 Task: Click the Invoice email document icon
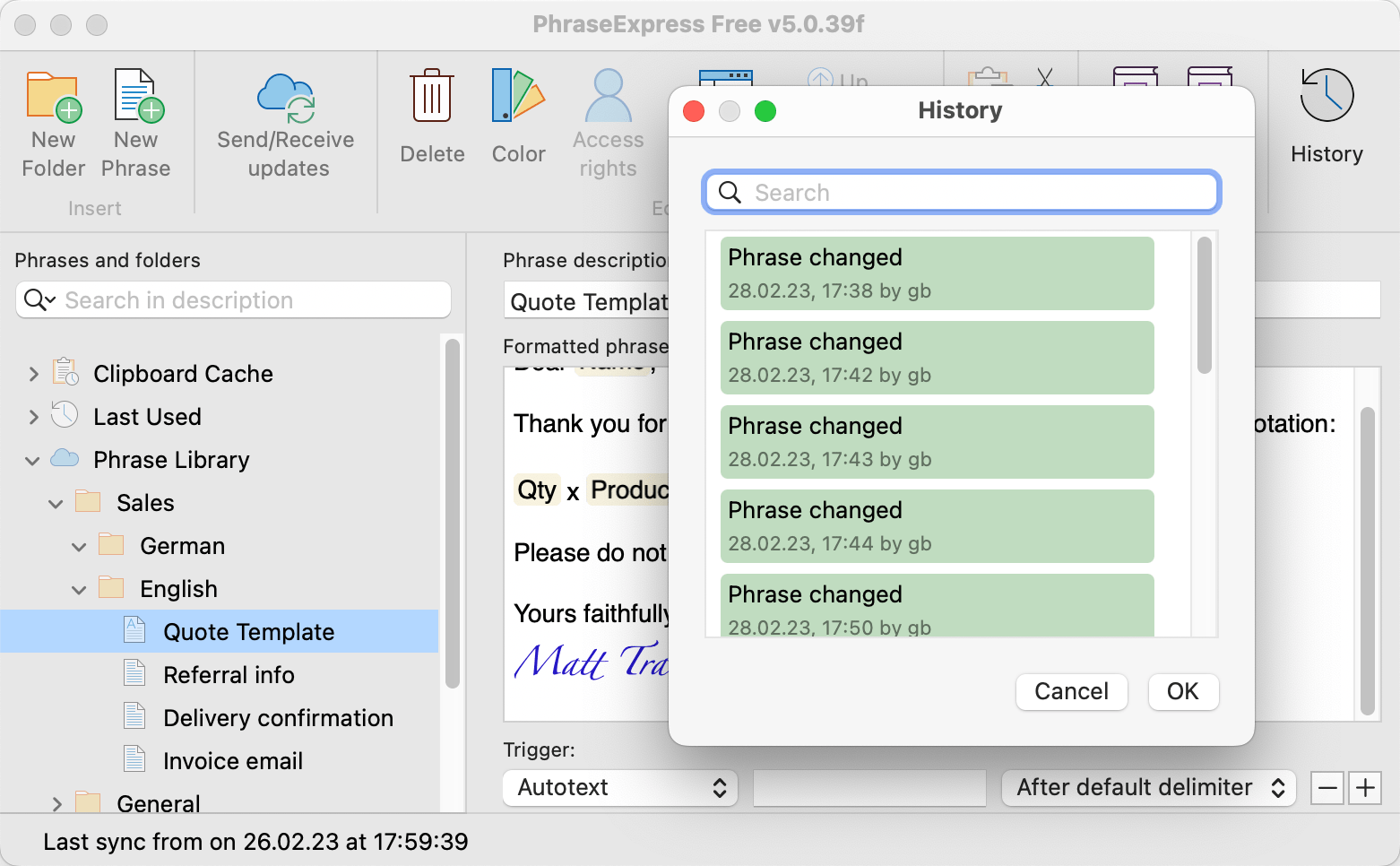134,759
